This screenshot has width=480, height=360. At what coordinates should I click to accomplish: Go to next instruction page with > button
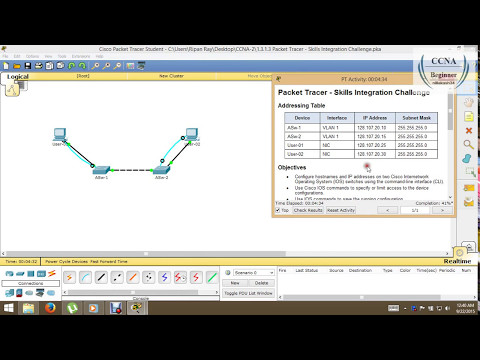442,210
